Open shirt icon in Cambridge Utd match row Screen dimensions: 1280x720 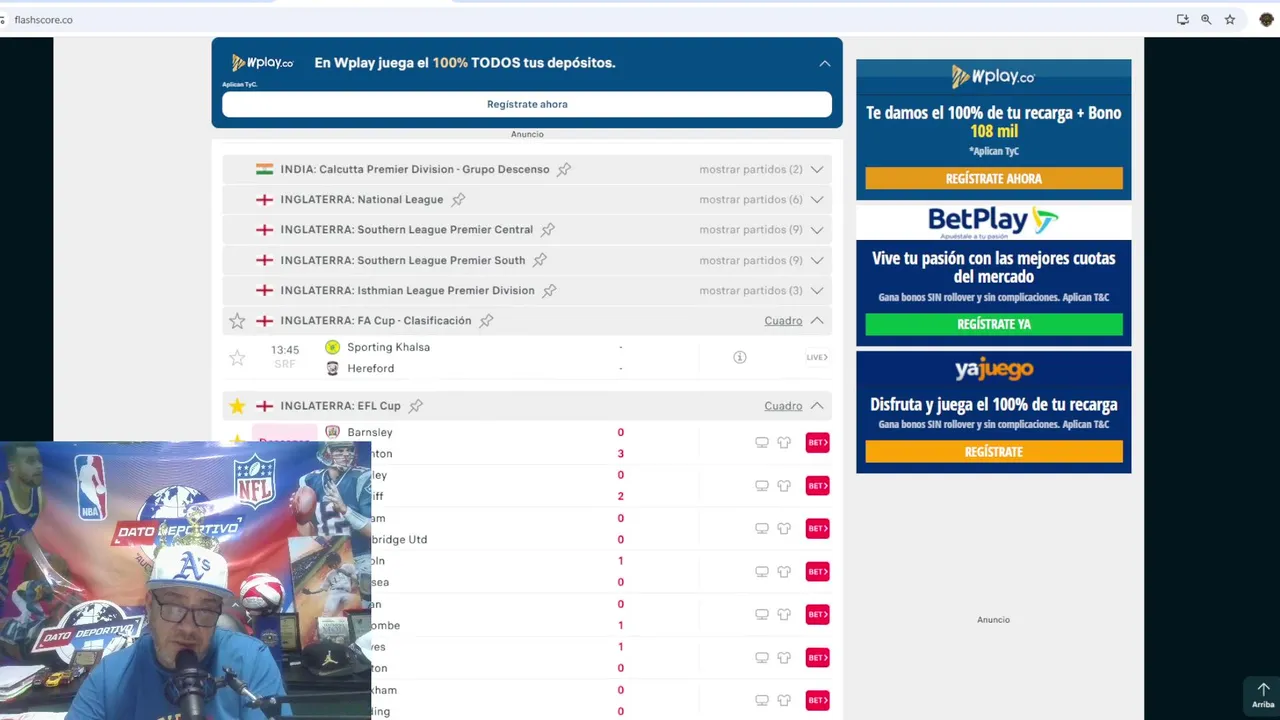[784, 529]
